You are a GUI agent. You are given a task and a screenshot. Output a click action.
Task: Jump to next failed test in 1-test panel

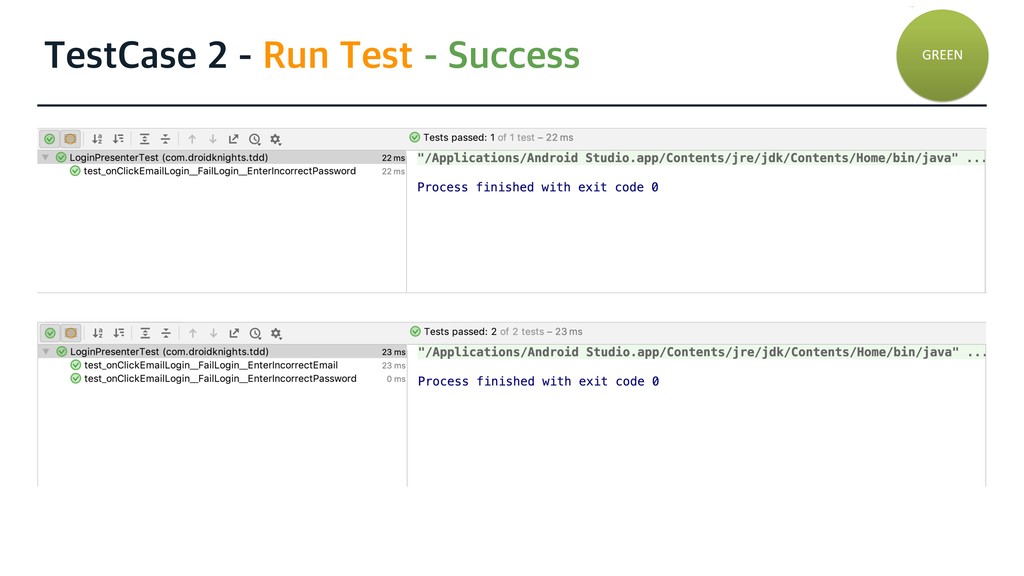tap(211, 139)
